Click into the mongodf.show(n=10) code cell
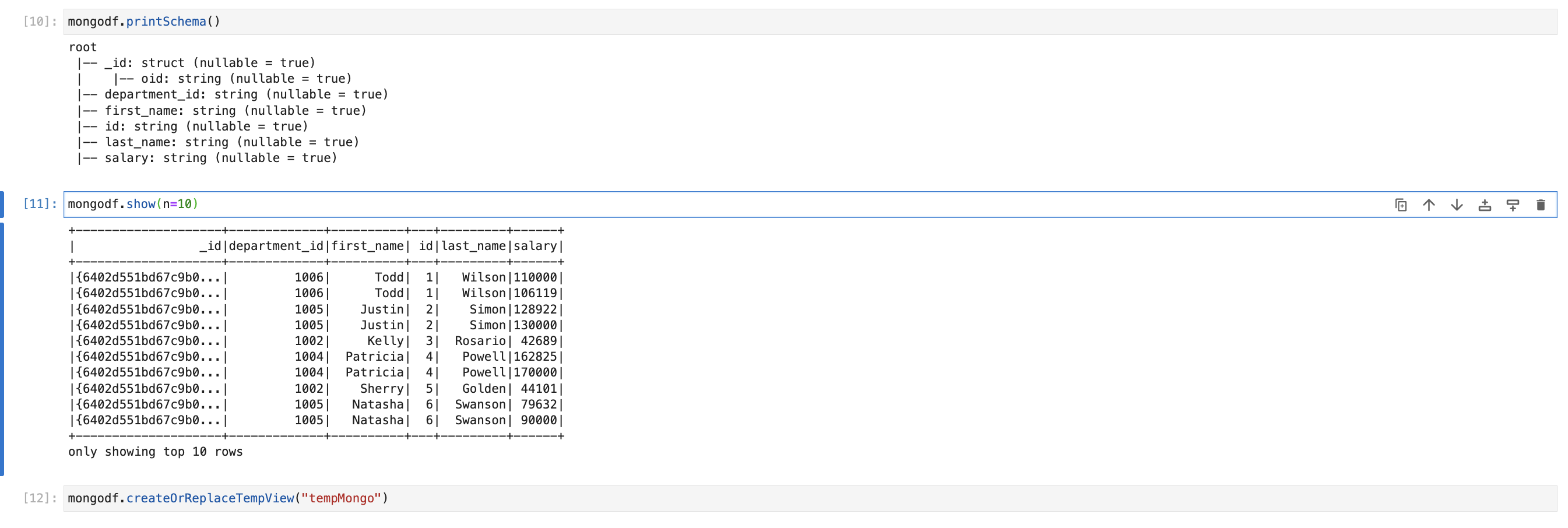The image size is (1568, 528). click(730, 205)
